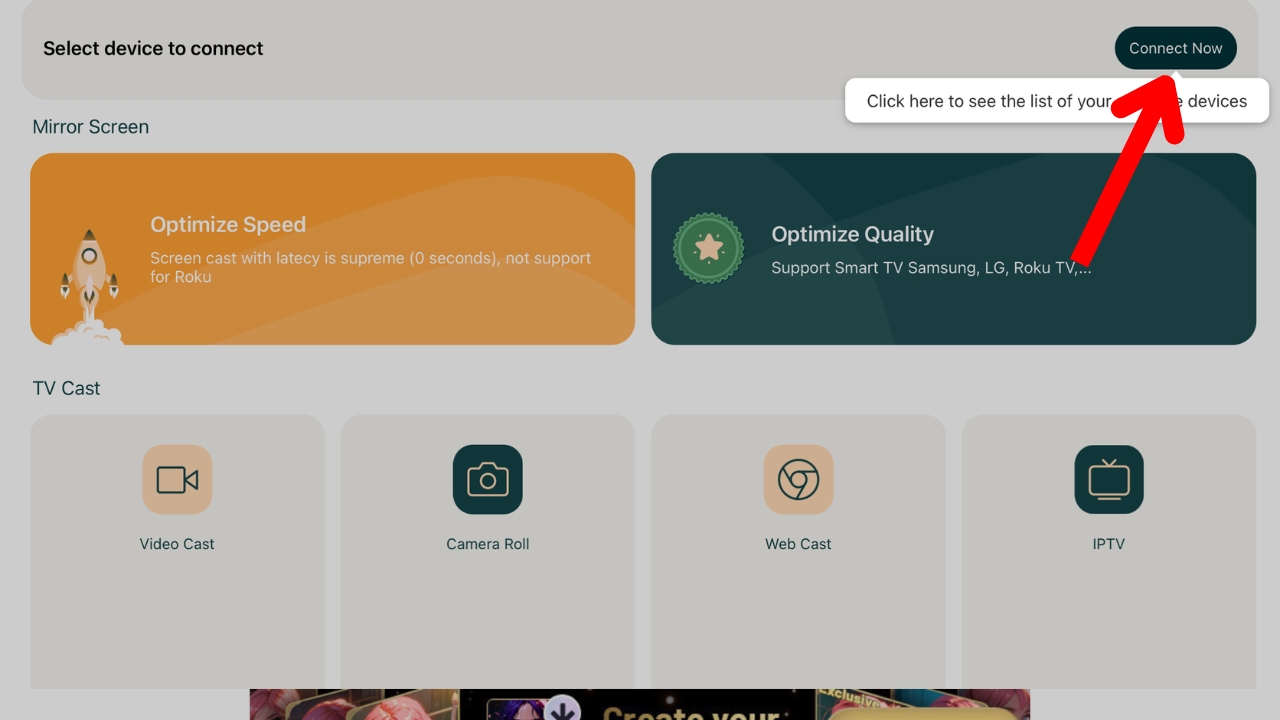Click the 'Select device to connect' text
Viewport: 1280px width, 720px height.
click(153, 48)
